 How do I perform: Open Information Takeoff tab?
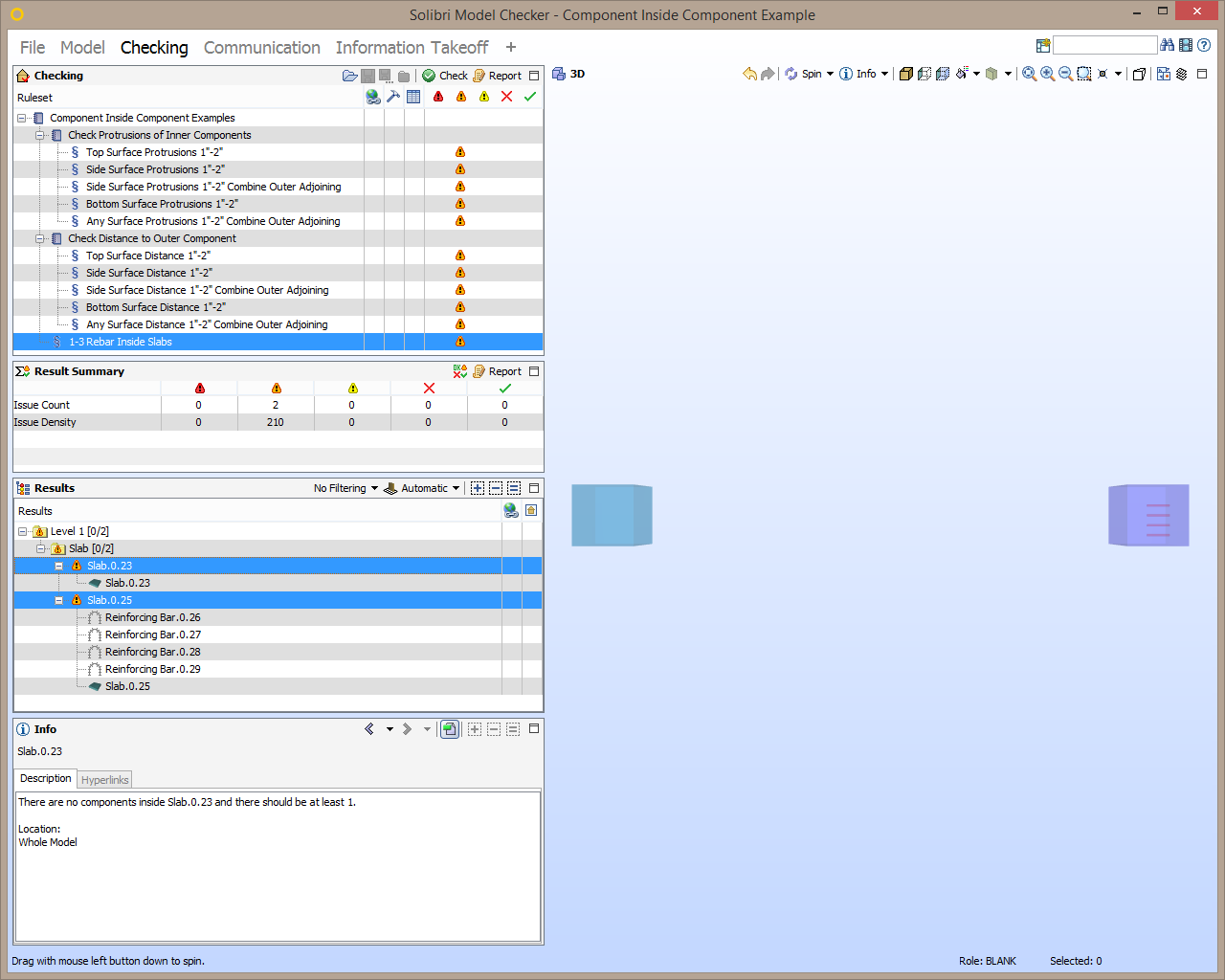click(x=412, y=47)
